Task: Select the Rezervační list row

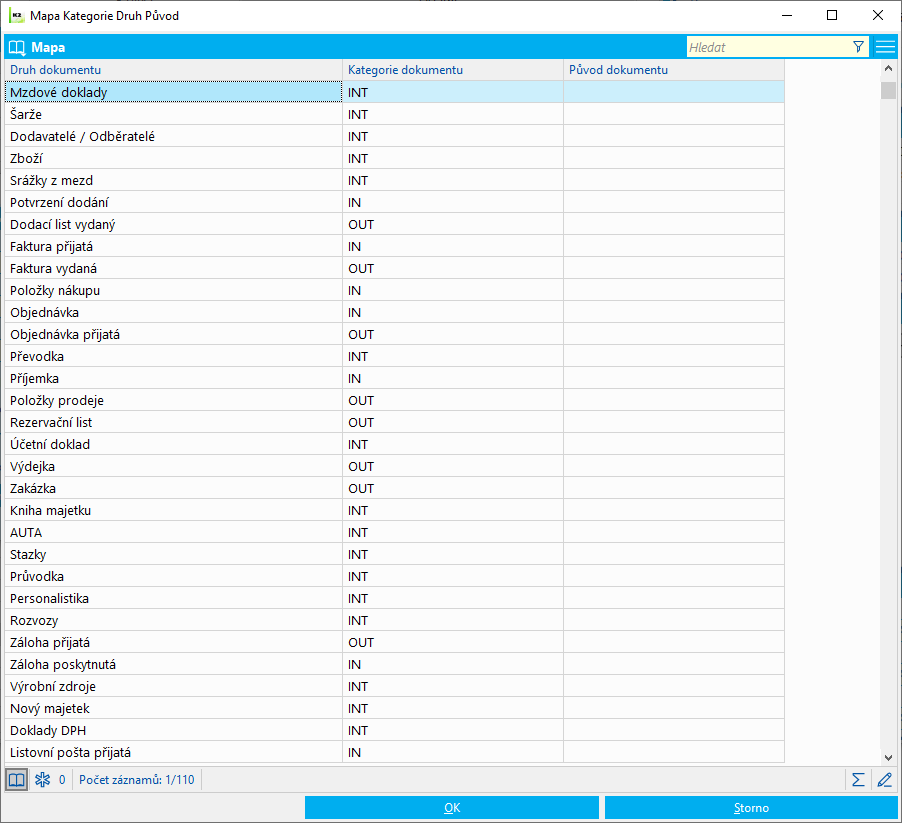Action: pos(395,422)
